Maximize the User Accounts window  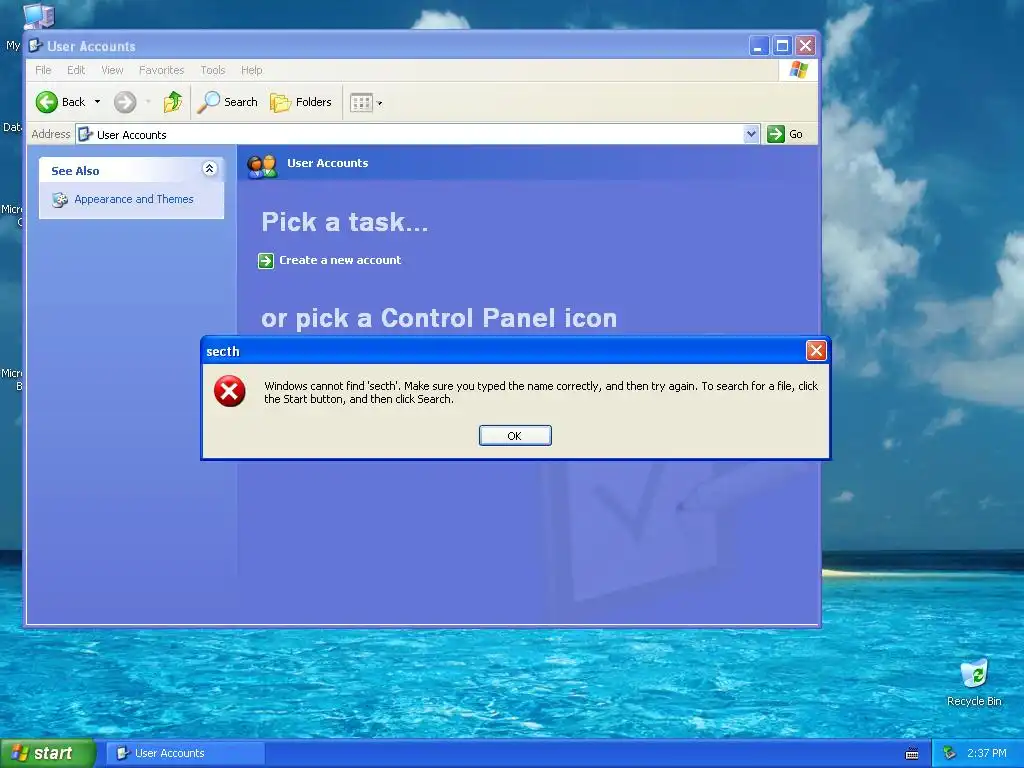pyautogui.click(x=782, y=46)
